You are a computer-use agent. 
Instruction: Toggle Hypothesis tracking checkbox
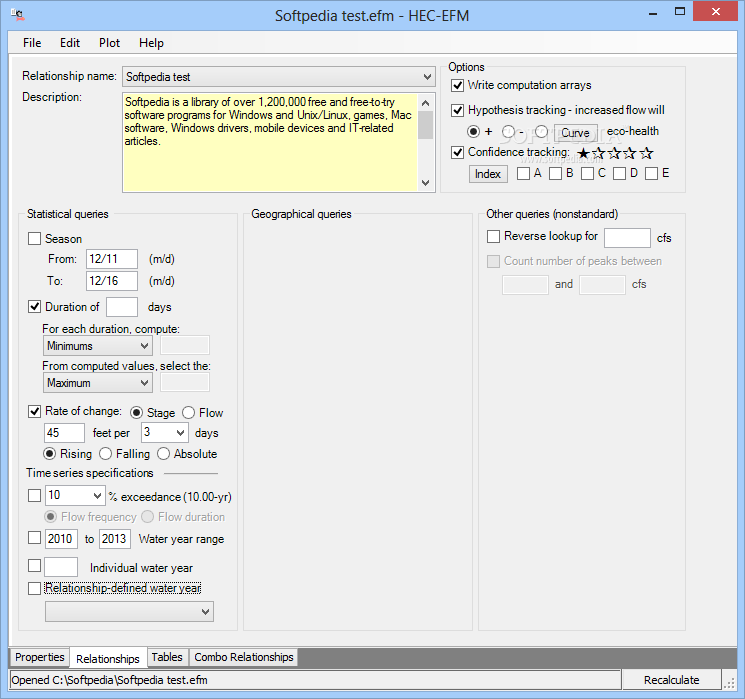click(457, 110)
